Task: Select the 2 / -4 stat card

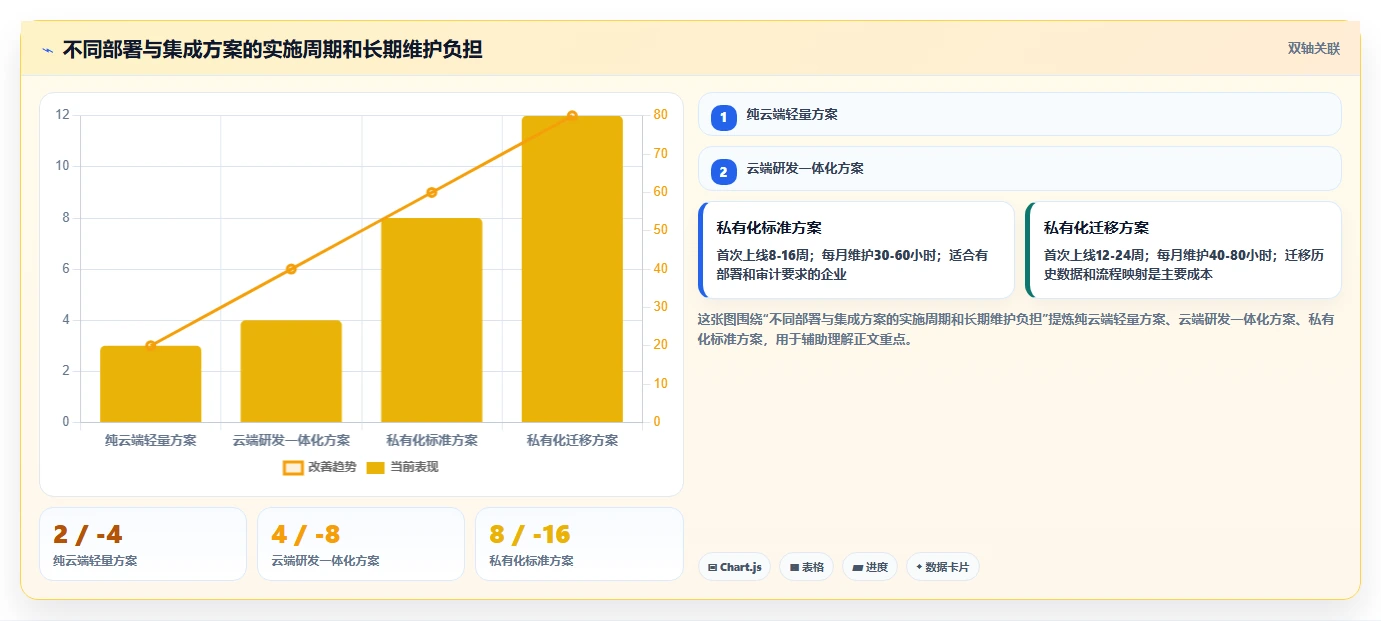Action: point(142,544)
